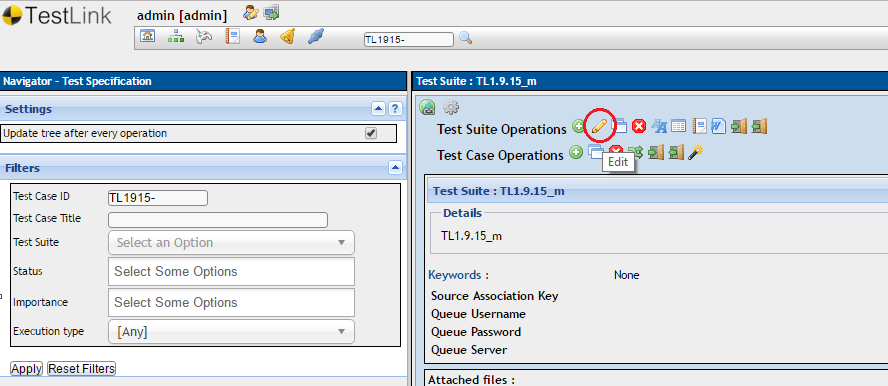Click the magic wand icon in Test Case Operations
The width and height of the screenshot is (888, 386).
coord(695,152)
